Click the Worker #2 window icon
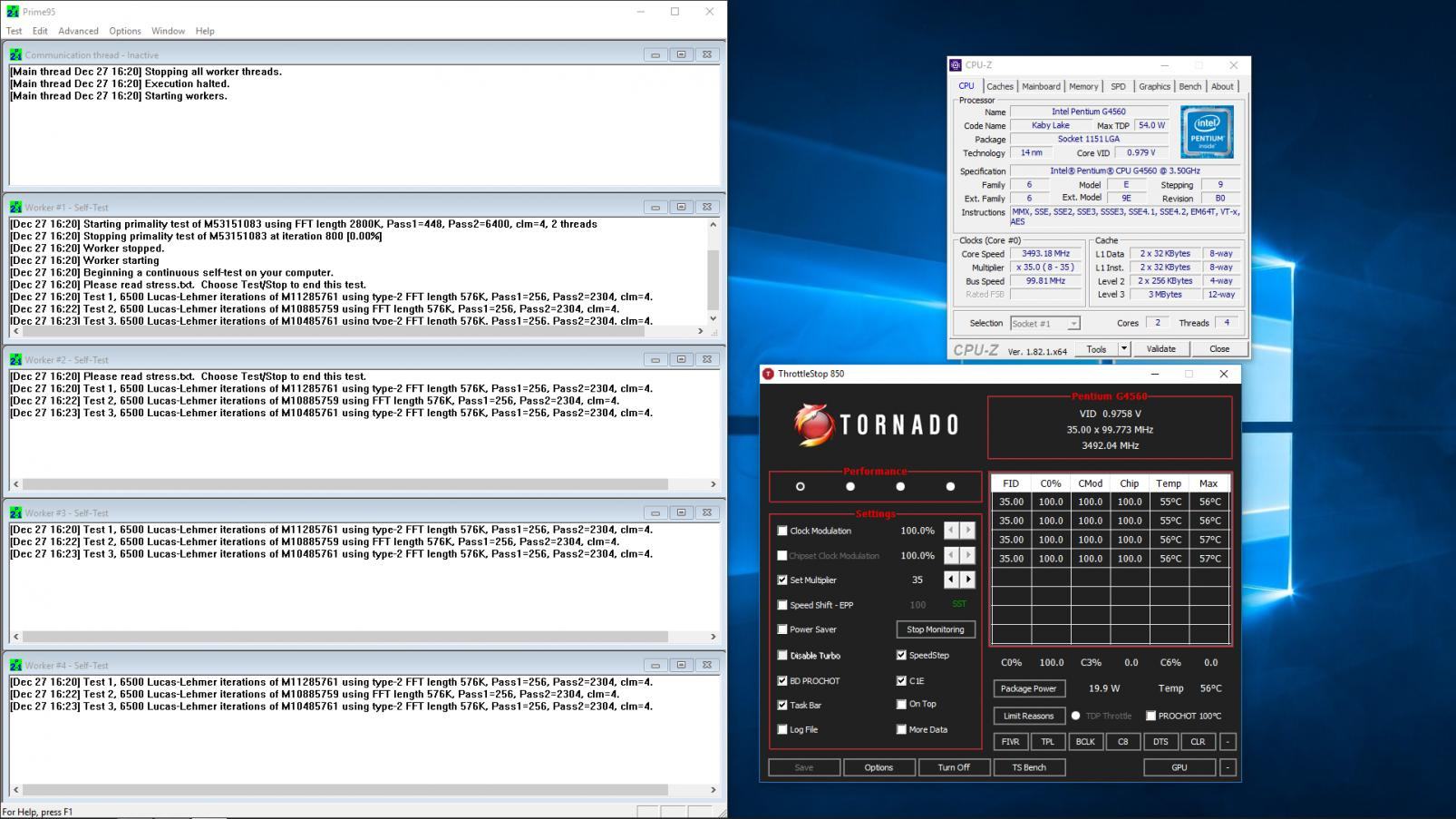The image size is (1456, 819). point(15,359)
